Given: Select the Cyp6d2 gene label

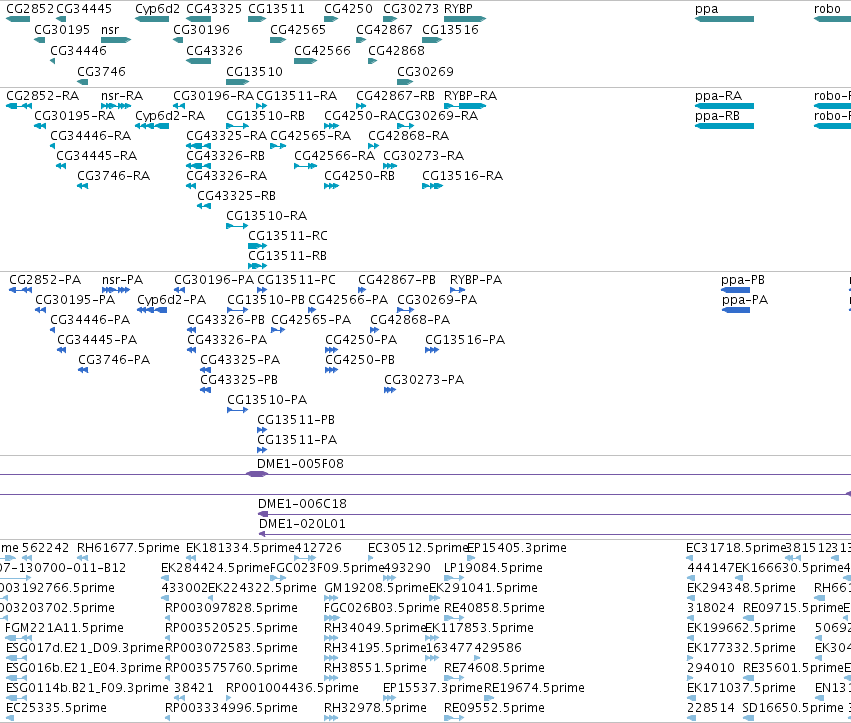Looking at the screenshot, I should point(157,9).
